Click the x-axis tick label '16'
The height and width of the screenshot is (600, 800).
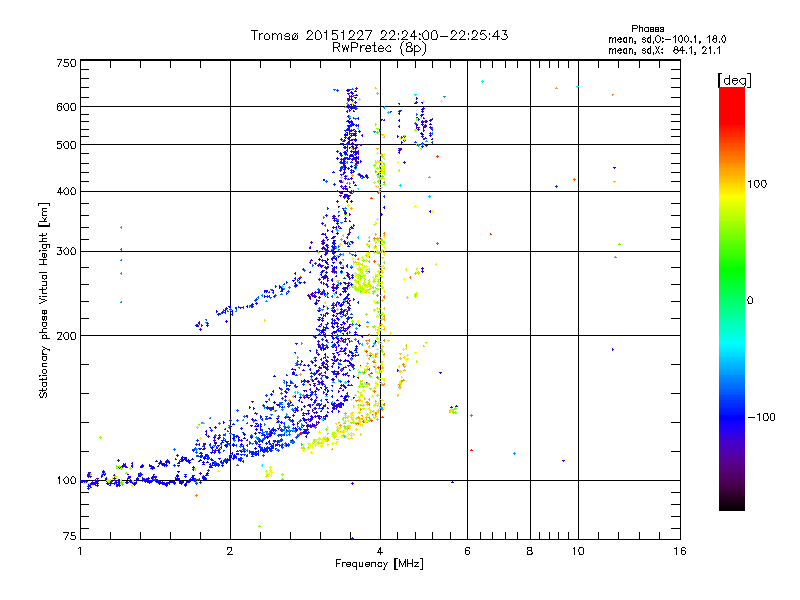680,551
